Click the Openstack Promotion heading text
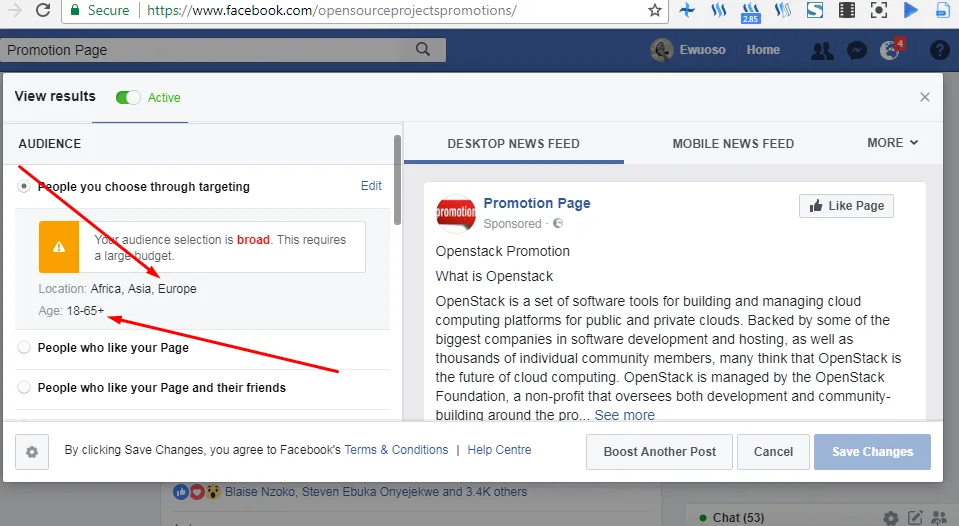The image size is (959, 526). pyautogui.click(x=502, y=251)
